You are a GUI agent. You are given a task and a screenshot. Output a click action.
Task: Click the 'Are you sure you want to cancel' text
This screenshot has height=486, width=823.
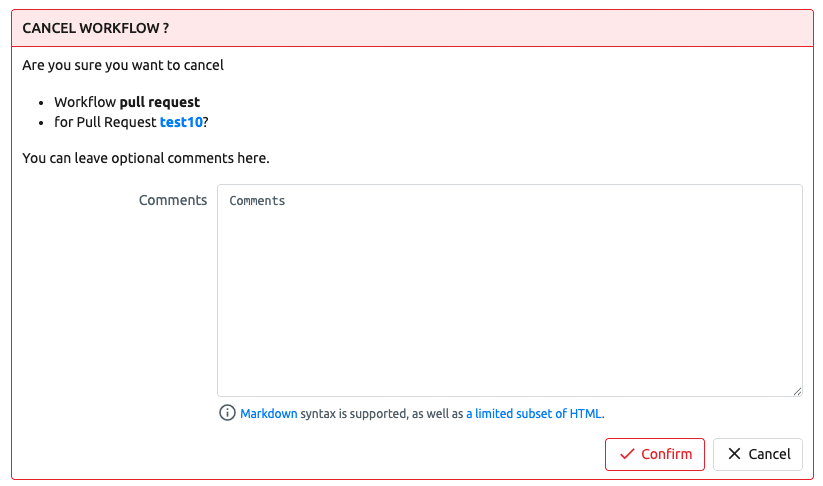pos(123,66)
